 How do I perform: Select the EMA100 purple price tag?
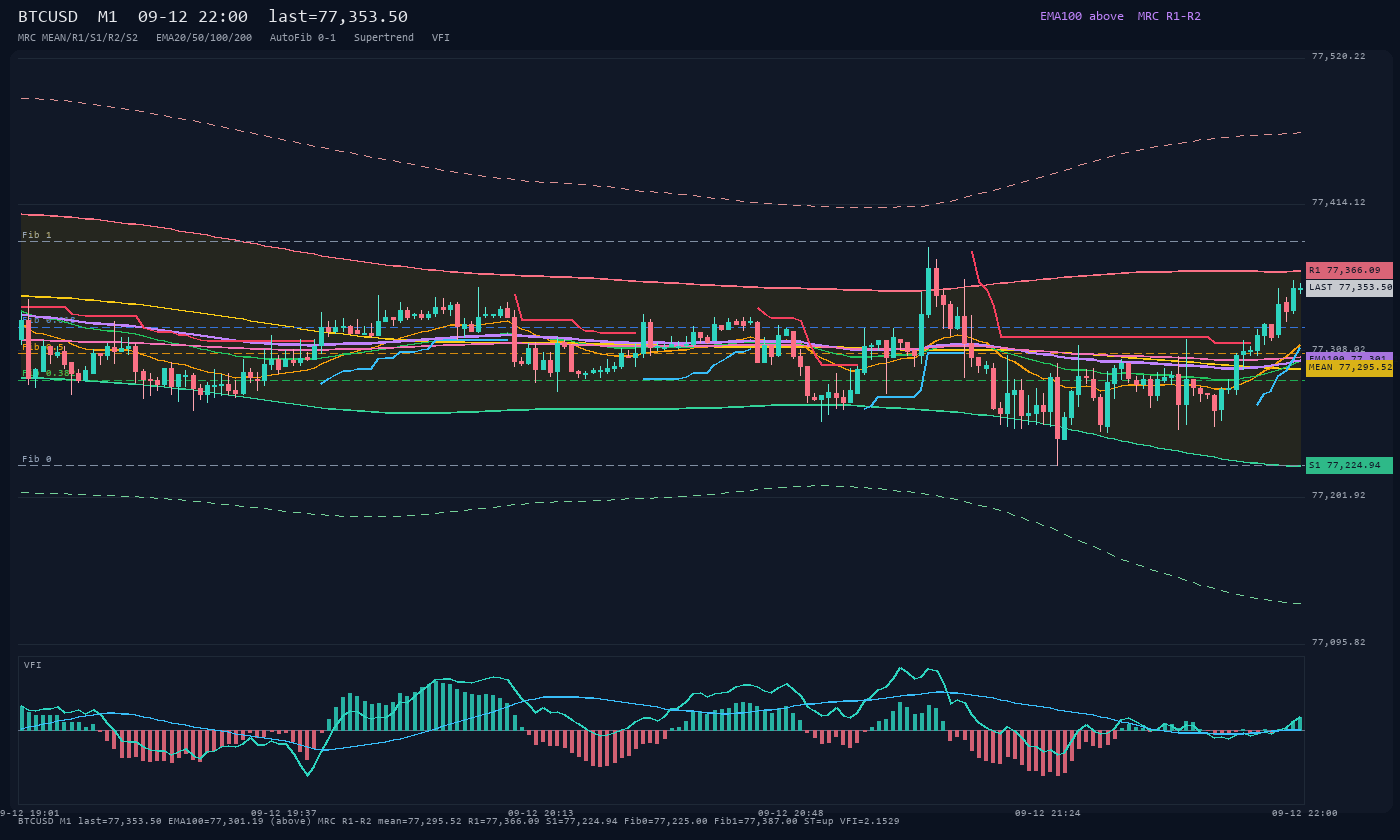pyautogui.click(x=1349, y=356)
